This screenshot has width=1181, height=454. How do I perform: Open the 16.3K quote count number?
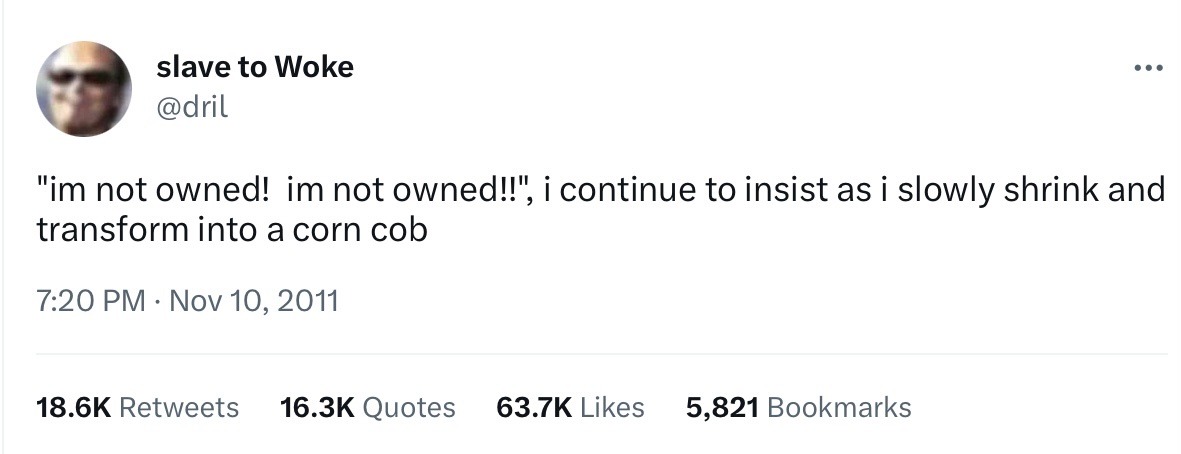click(317, 407)
